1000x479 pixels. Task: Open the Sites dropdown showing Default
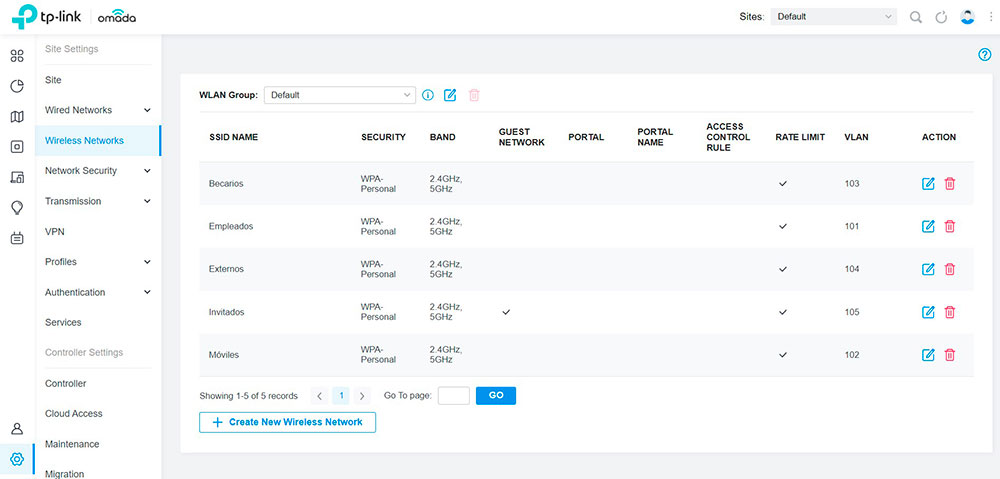pos(834,17)
